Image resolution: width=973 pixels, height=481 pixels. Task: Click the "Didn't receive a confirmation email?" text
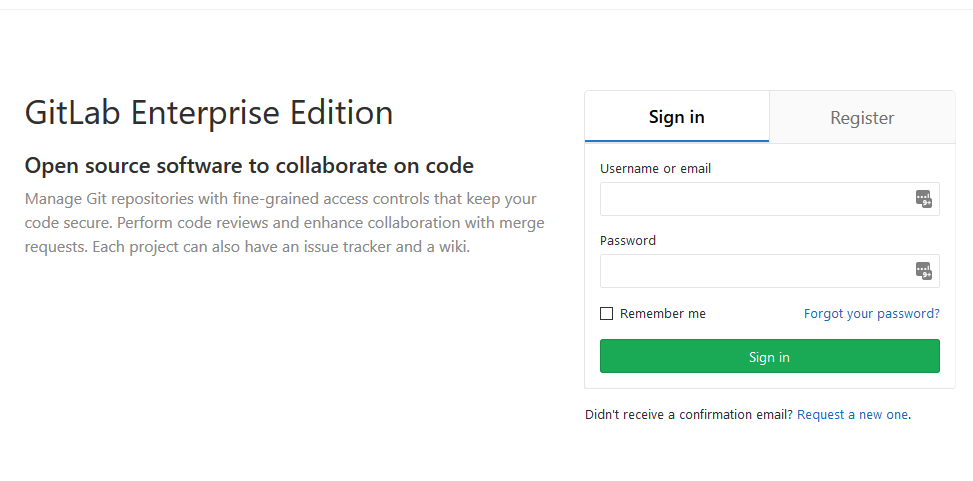pyautogui.click(x=689, y=415)
